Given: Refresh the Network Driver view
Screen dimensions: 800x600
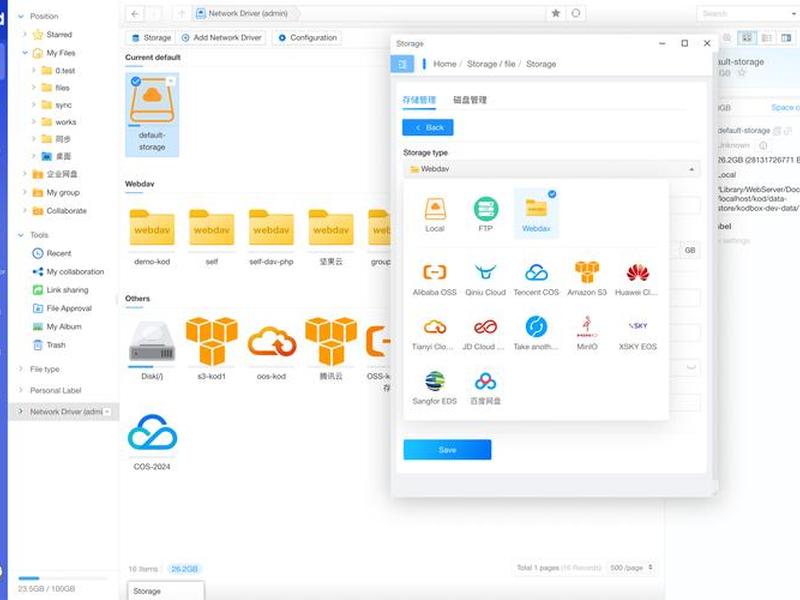Looking at the screenshot, I should pyautogui.click(x=576, y=13).
